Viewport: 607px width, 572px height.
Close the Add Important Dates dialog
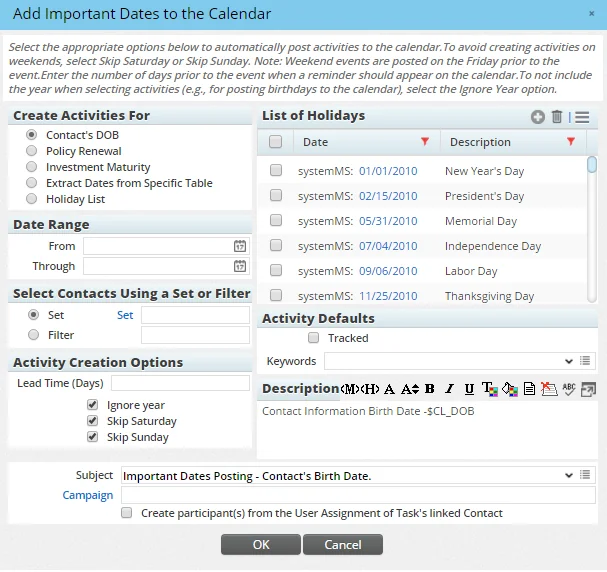[x=591, y=14]
